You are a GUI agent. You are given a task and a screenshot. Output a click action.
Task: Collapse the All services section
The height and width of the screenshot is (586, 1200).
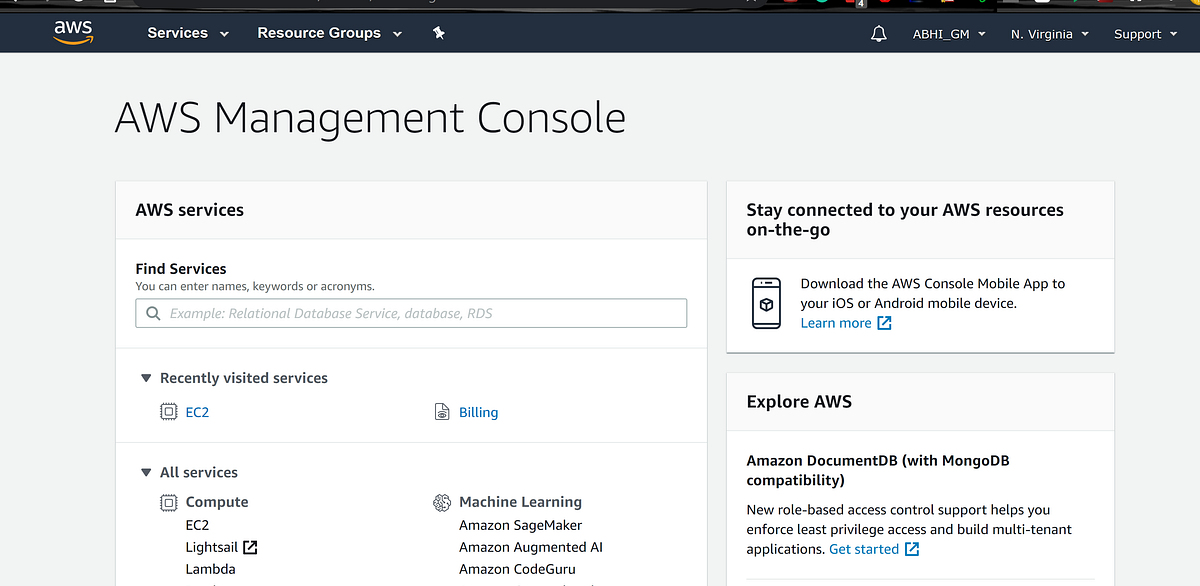tap(145, 472)
